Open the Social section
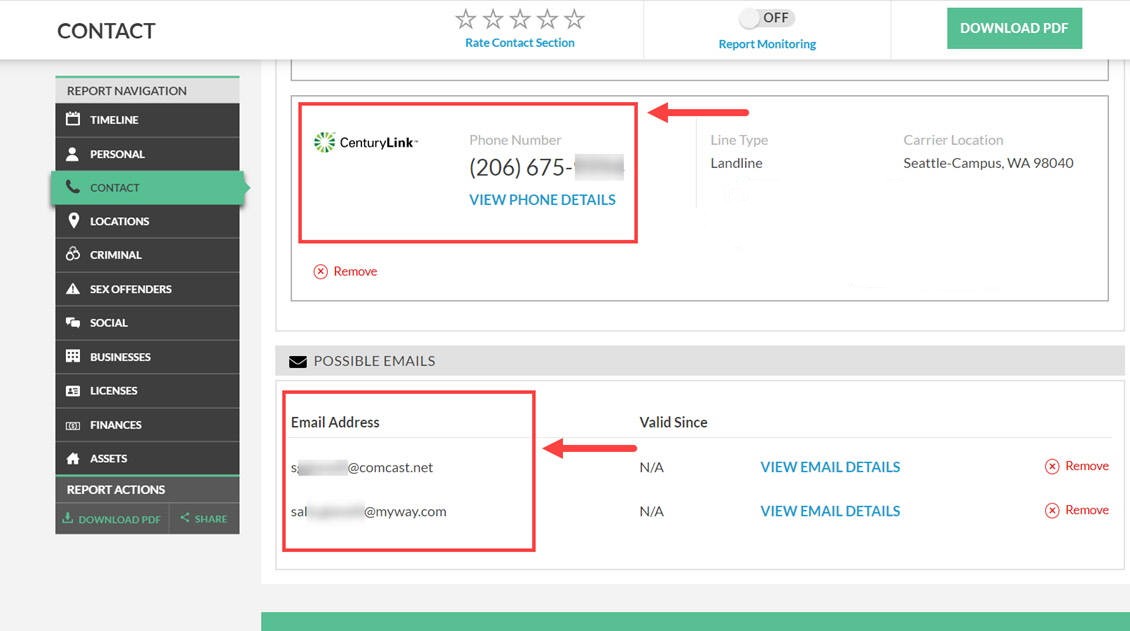1130x631 pixels. (x=147, y=323)
